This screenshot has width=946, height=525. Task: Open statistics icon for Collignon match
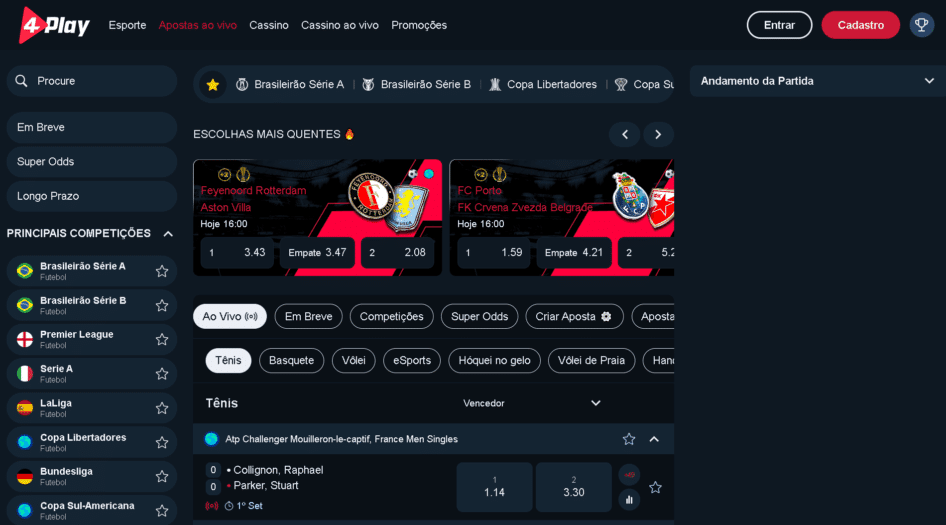tap(629, 500)
